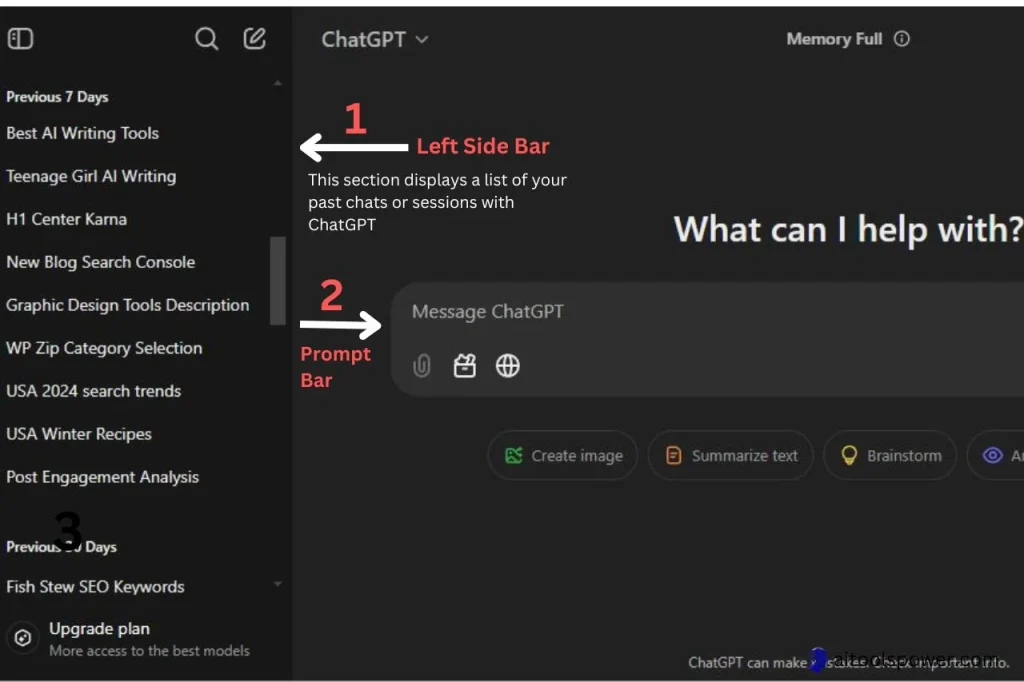This screenshot has width=1024, height=682.
Task: Click the Memory Full label
Action: 834,39
